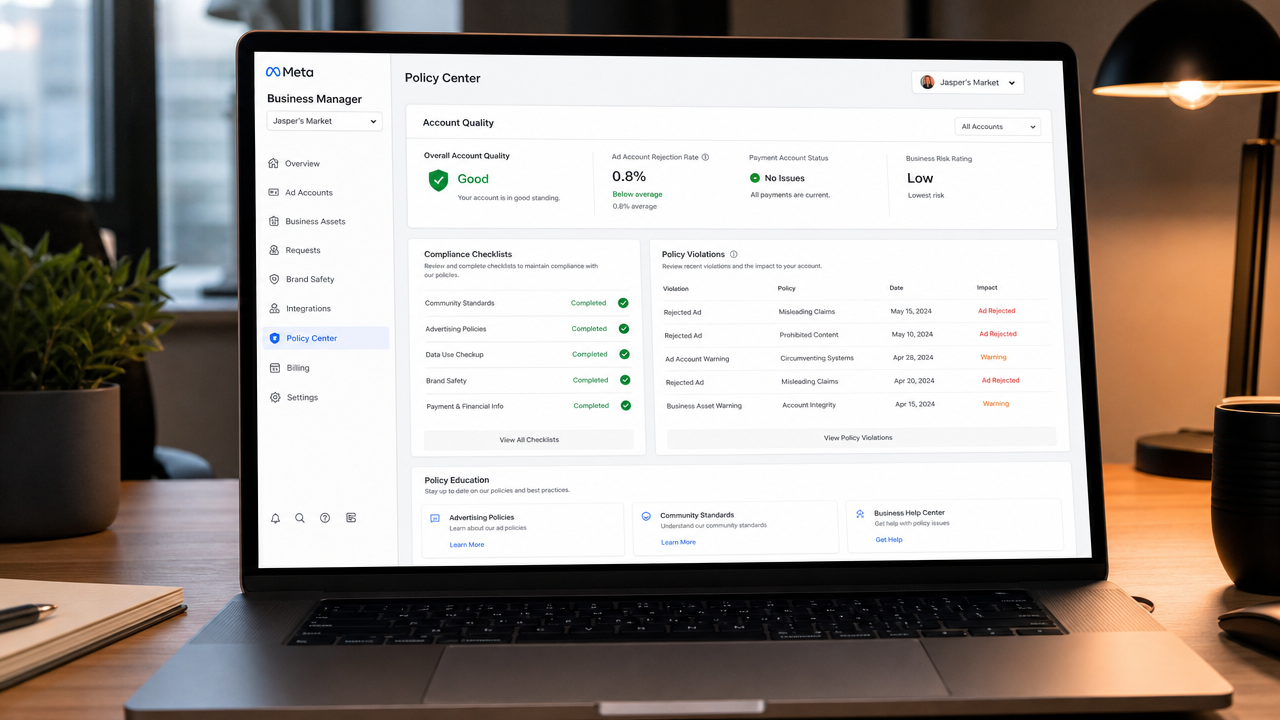Click Learn More under Community Standards
This screenshot has width=1280, height=720.
(x=678, y=542)
